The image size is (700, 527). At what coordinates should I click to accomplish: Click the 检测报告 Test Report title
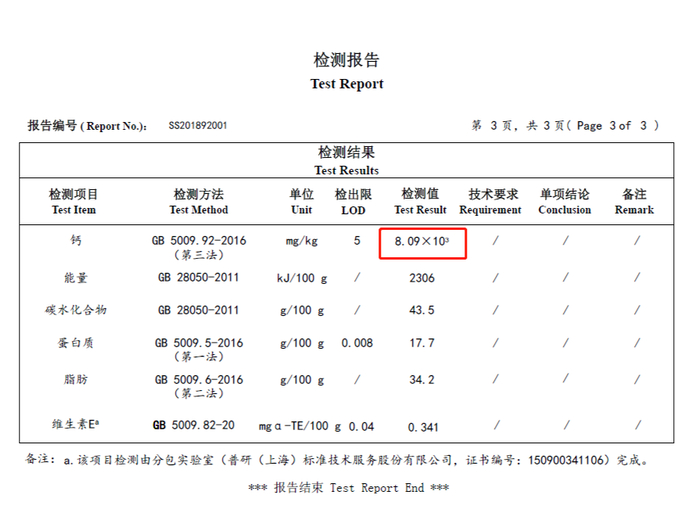pyautogui.click(x=346, y=71)
